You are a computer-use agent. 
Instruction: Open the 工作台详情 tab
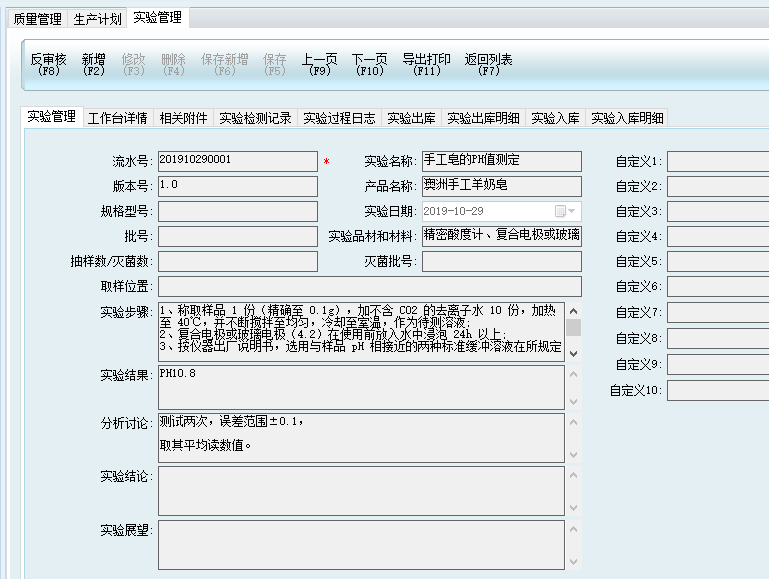[118, 118]
